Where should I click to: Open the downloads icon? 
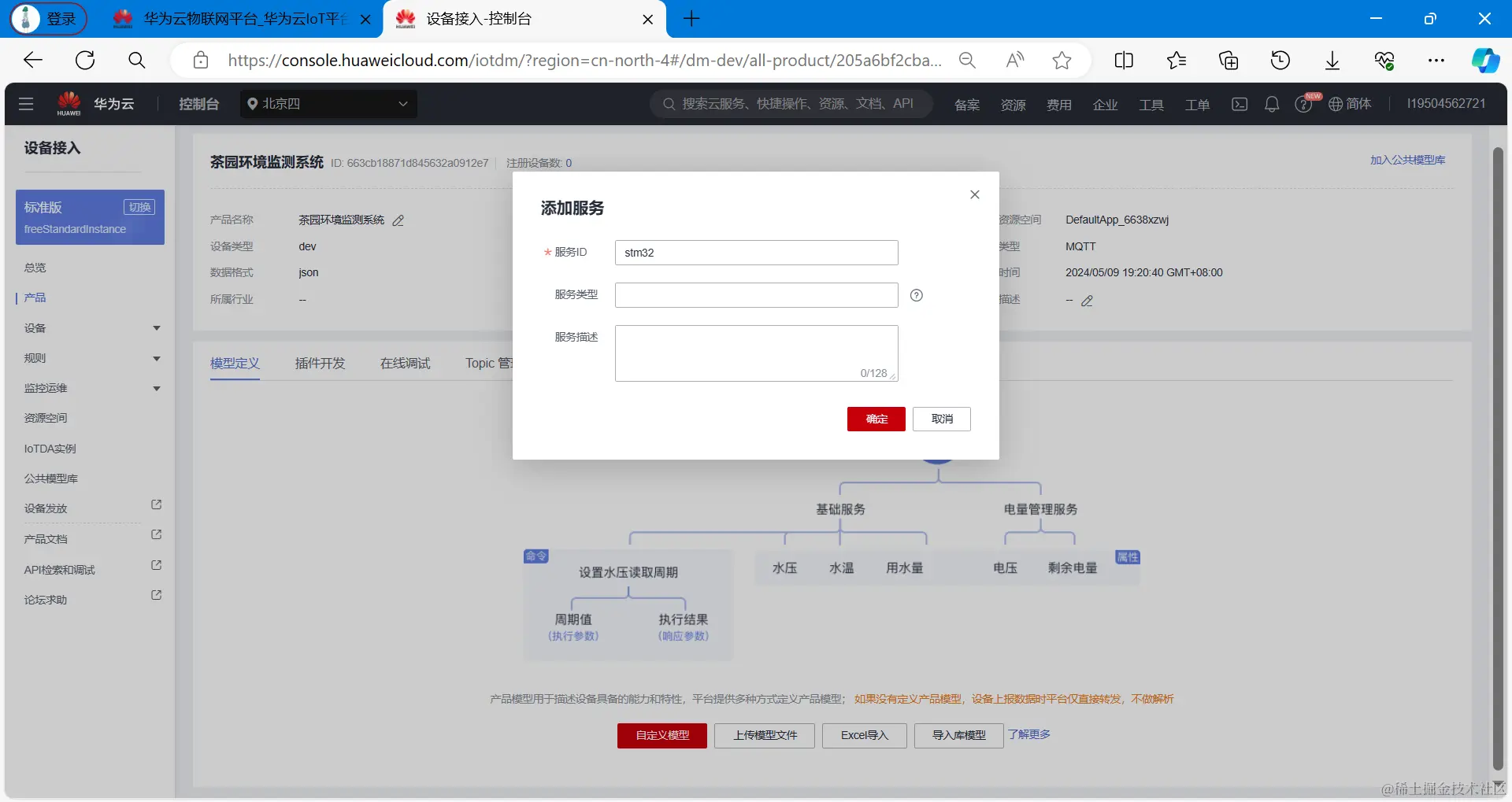tap(1332, 61)
